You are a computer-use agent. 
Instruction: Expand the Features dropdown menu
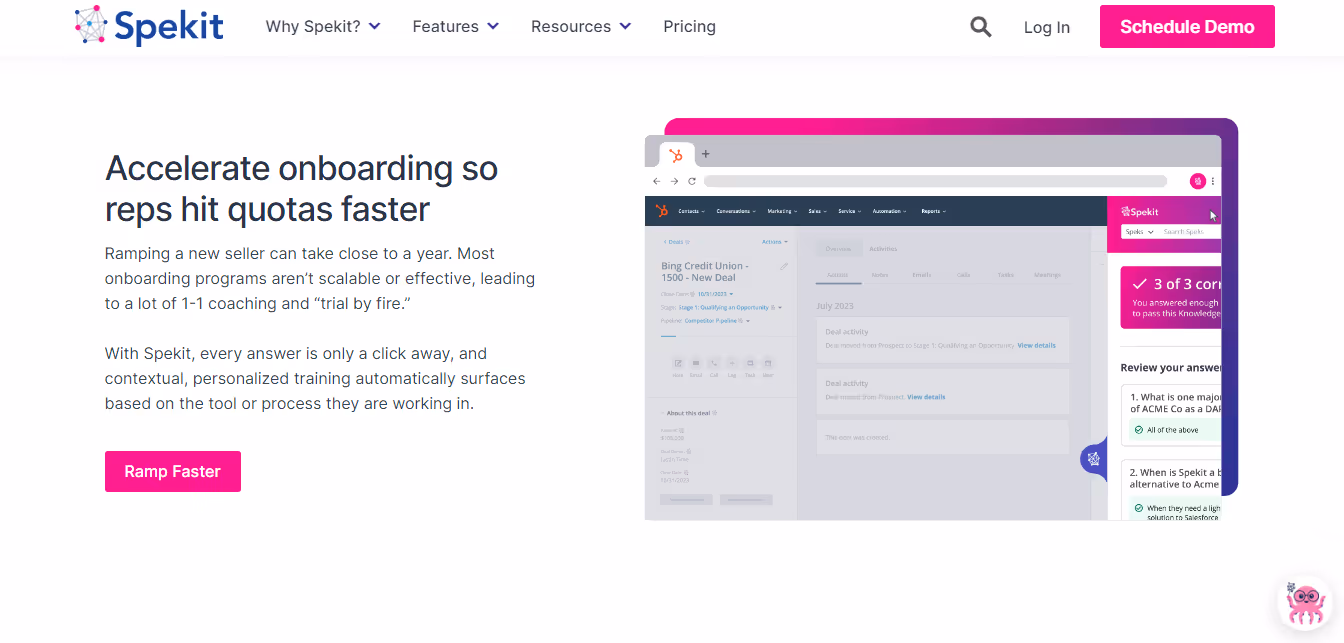point(456,27)
